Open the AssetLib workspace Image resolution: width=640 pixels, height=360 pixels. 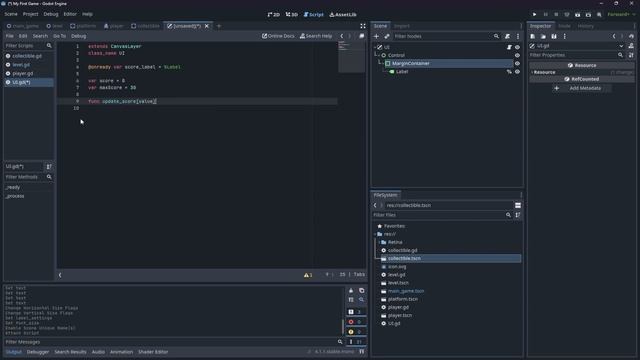343,14
